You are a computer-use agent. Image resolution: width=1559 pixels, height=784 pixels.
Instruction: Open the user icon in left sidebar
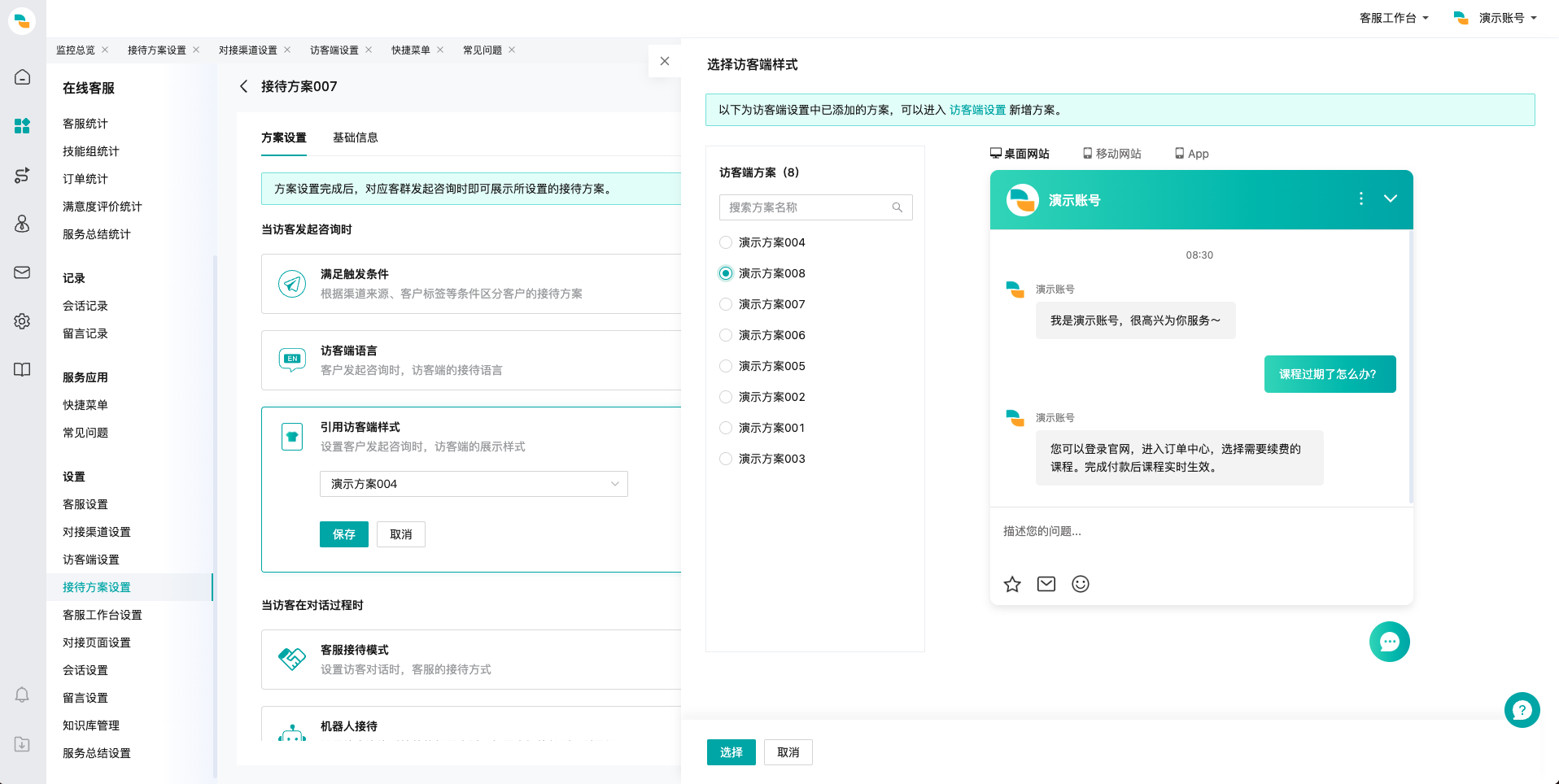[x=22, y=224]
